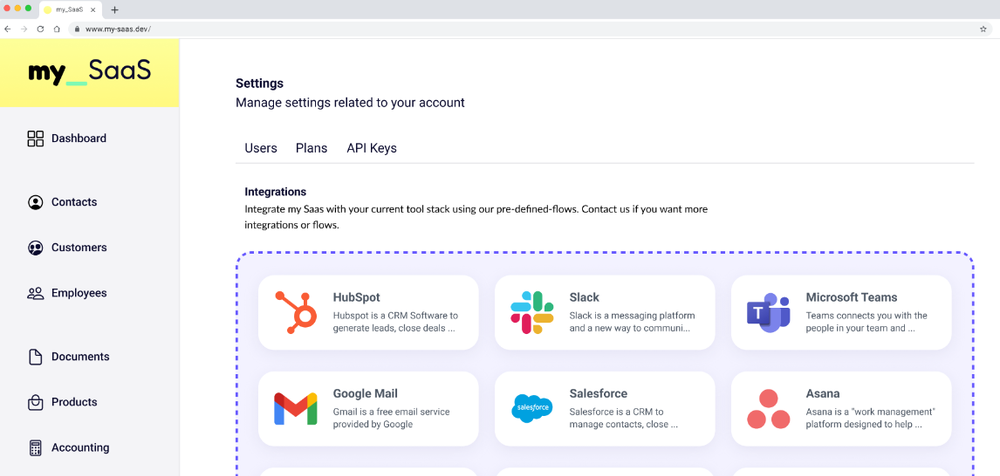Click 'Salesforce is a CRM to' description

617,412
